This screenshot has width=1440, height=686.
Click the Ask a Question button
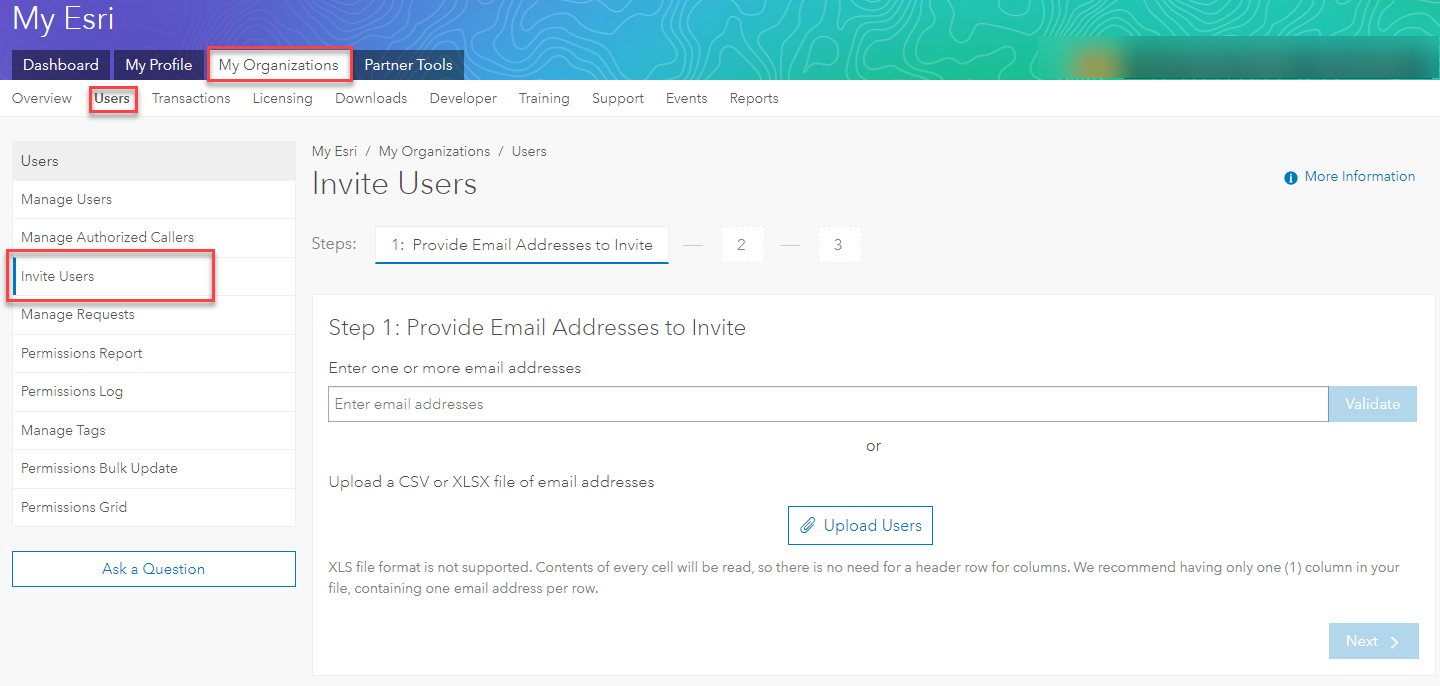[153, 568]
